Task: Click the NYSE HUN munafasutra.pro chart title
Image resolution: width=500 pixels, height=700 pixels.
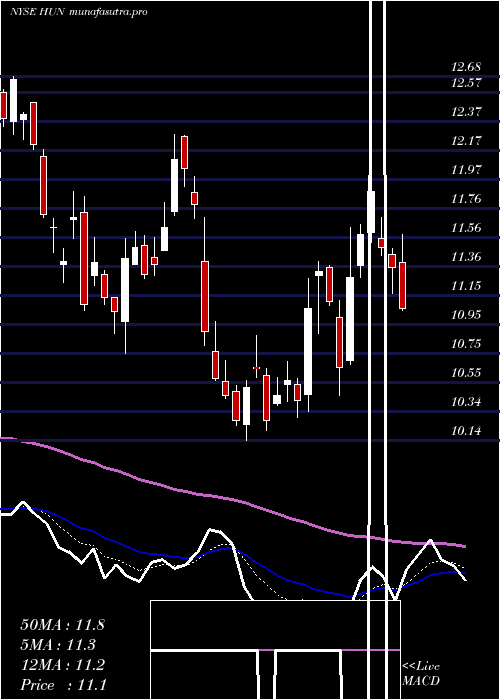Action: point(79,12)
